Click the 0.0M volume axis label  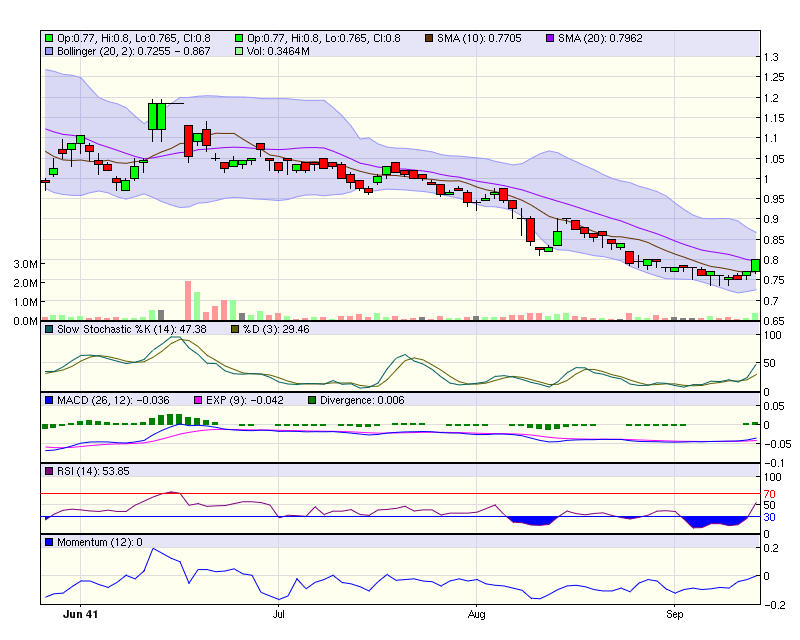26,321
